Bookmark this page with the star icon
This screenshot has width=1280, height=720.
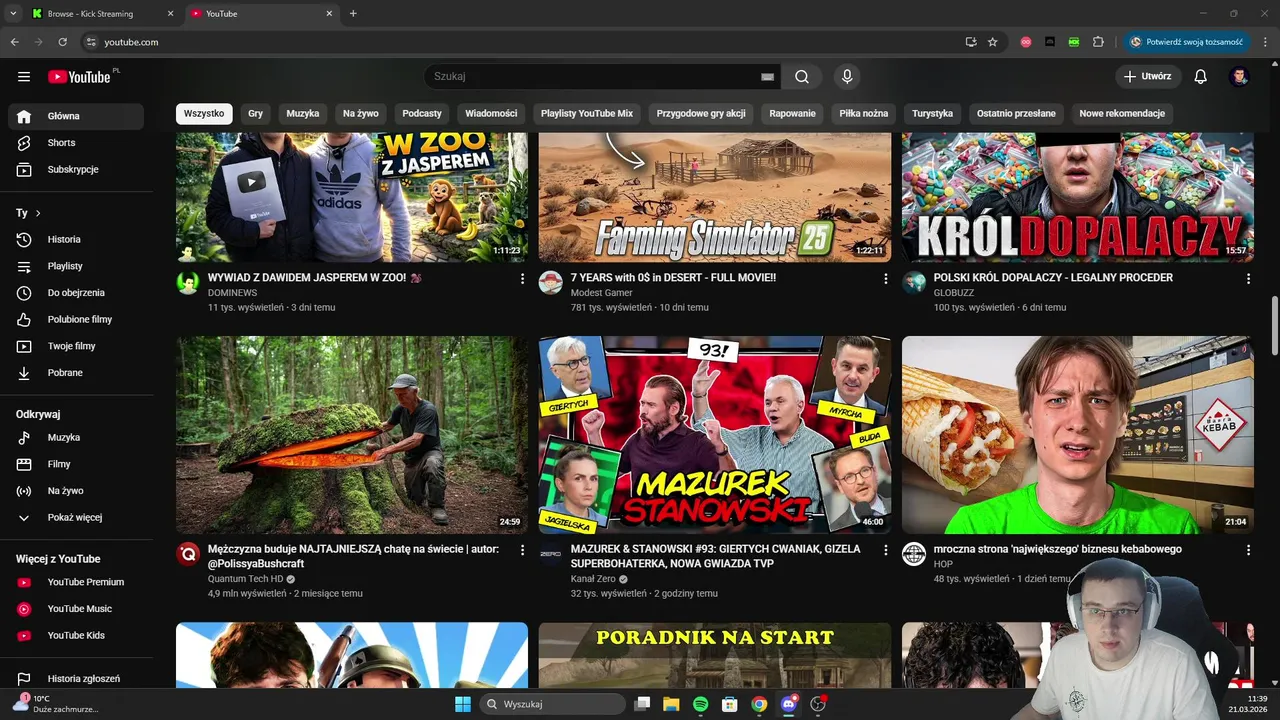click(993, 42)
